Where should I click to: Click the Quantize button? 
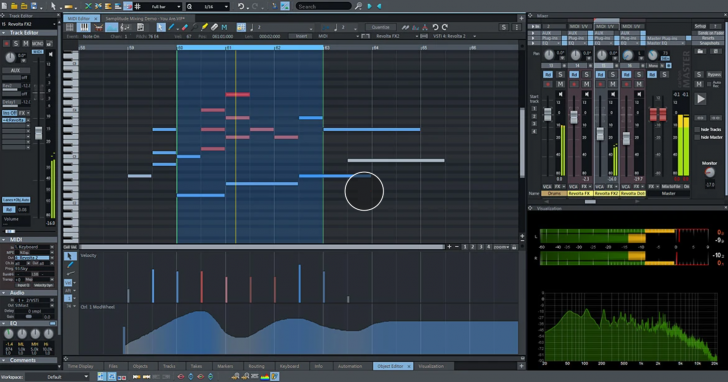[381, 27]
